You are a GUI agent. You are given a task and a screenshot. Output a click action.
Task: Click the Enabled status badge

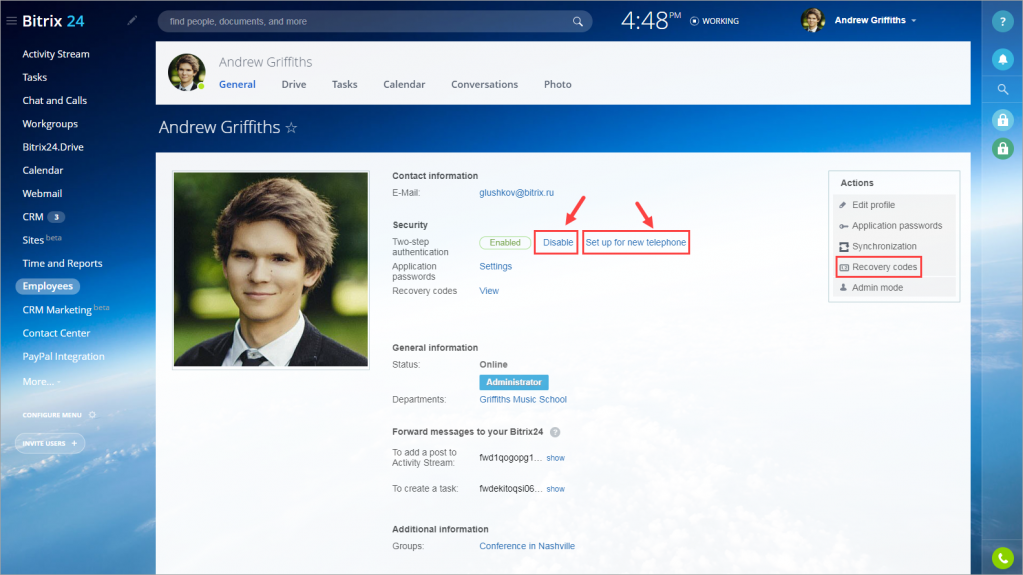pos(505,242)
